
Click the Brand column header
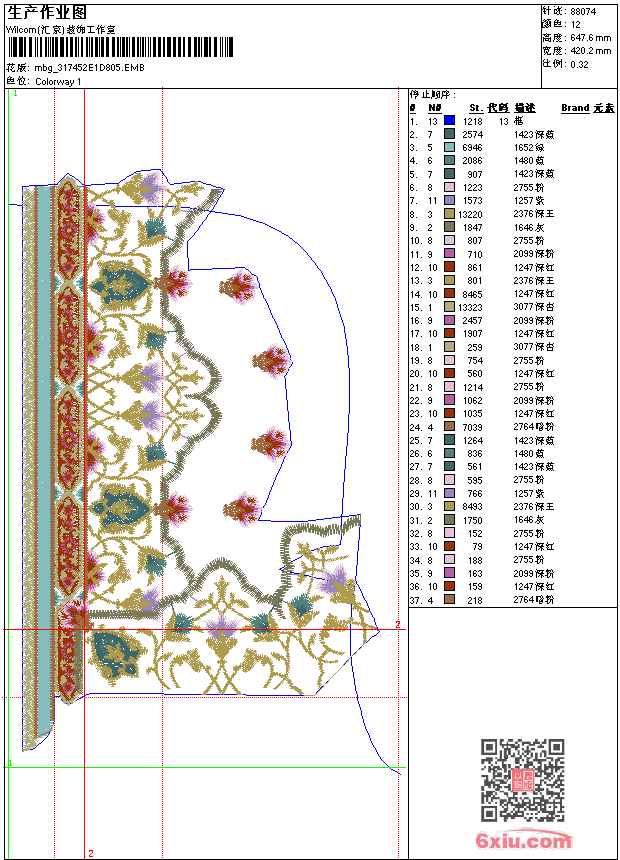point(575,108)
